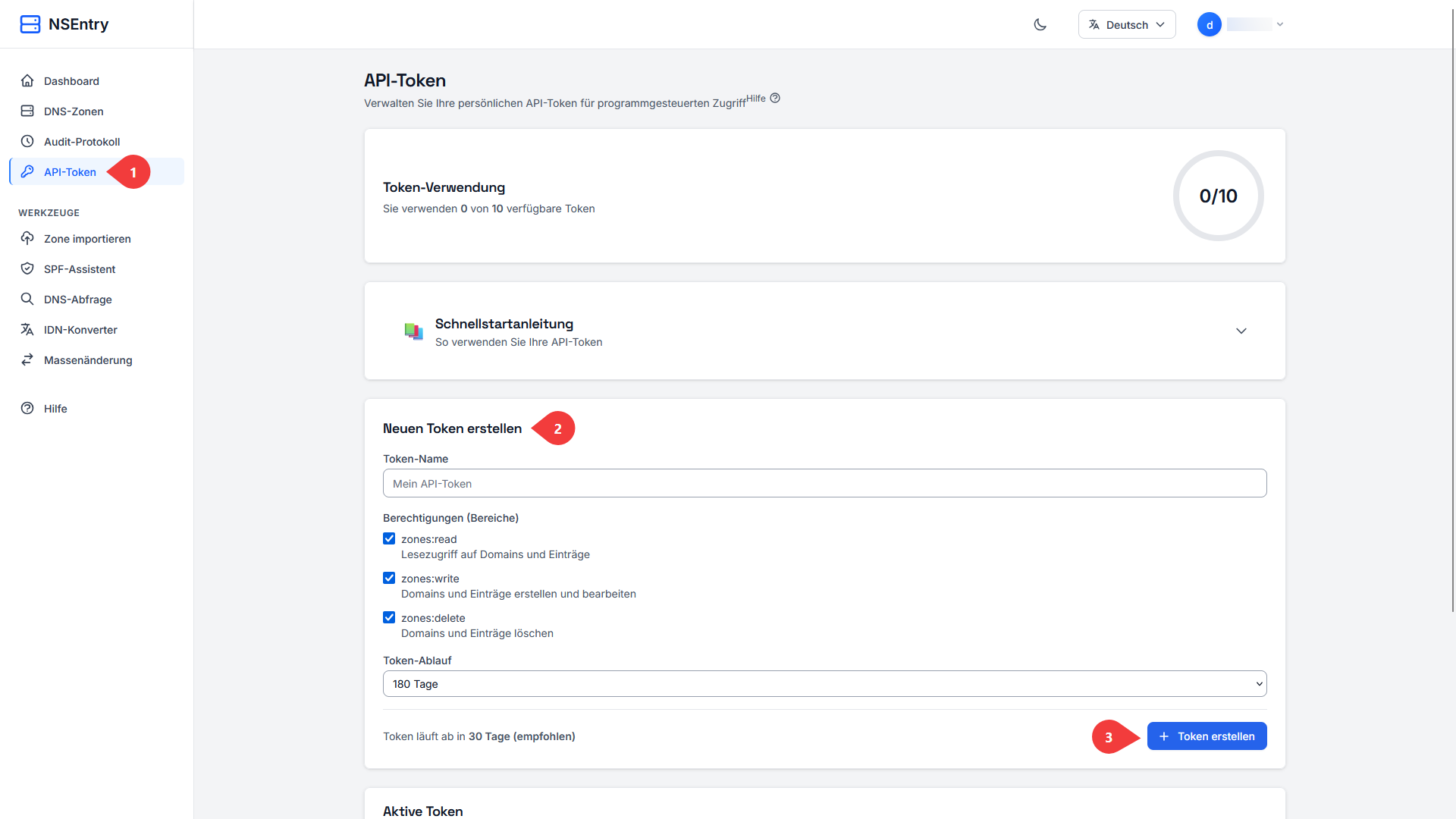Screen dimensions: 1456x819
Task: Click the Token-Verwendung heading
Action: coord(444,187)
